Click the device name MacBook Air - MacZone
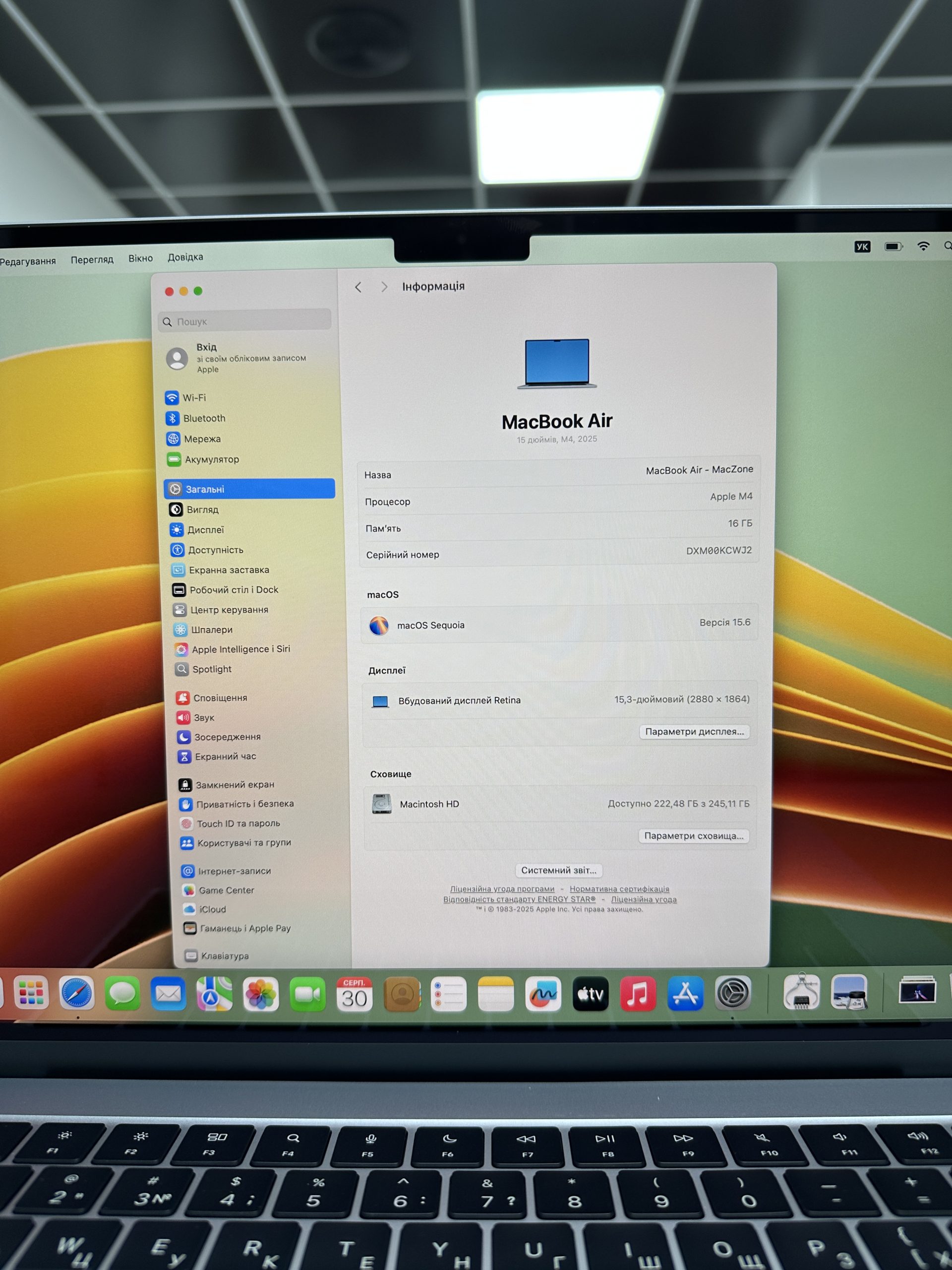This screenshot has height=1270, width=952. pos(700,470)
